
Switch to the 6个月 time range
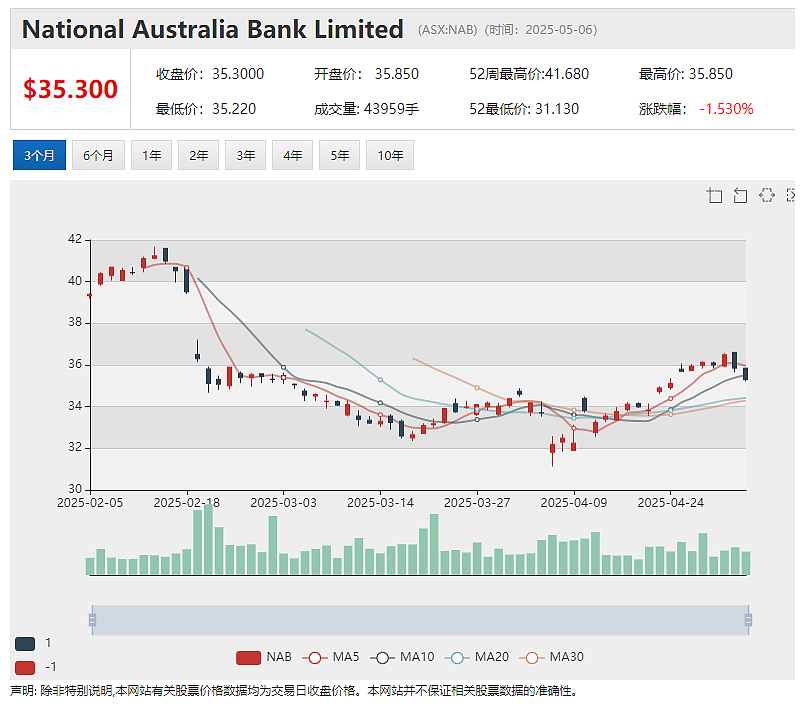(x=98, y=155)
